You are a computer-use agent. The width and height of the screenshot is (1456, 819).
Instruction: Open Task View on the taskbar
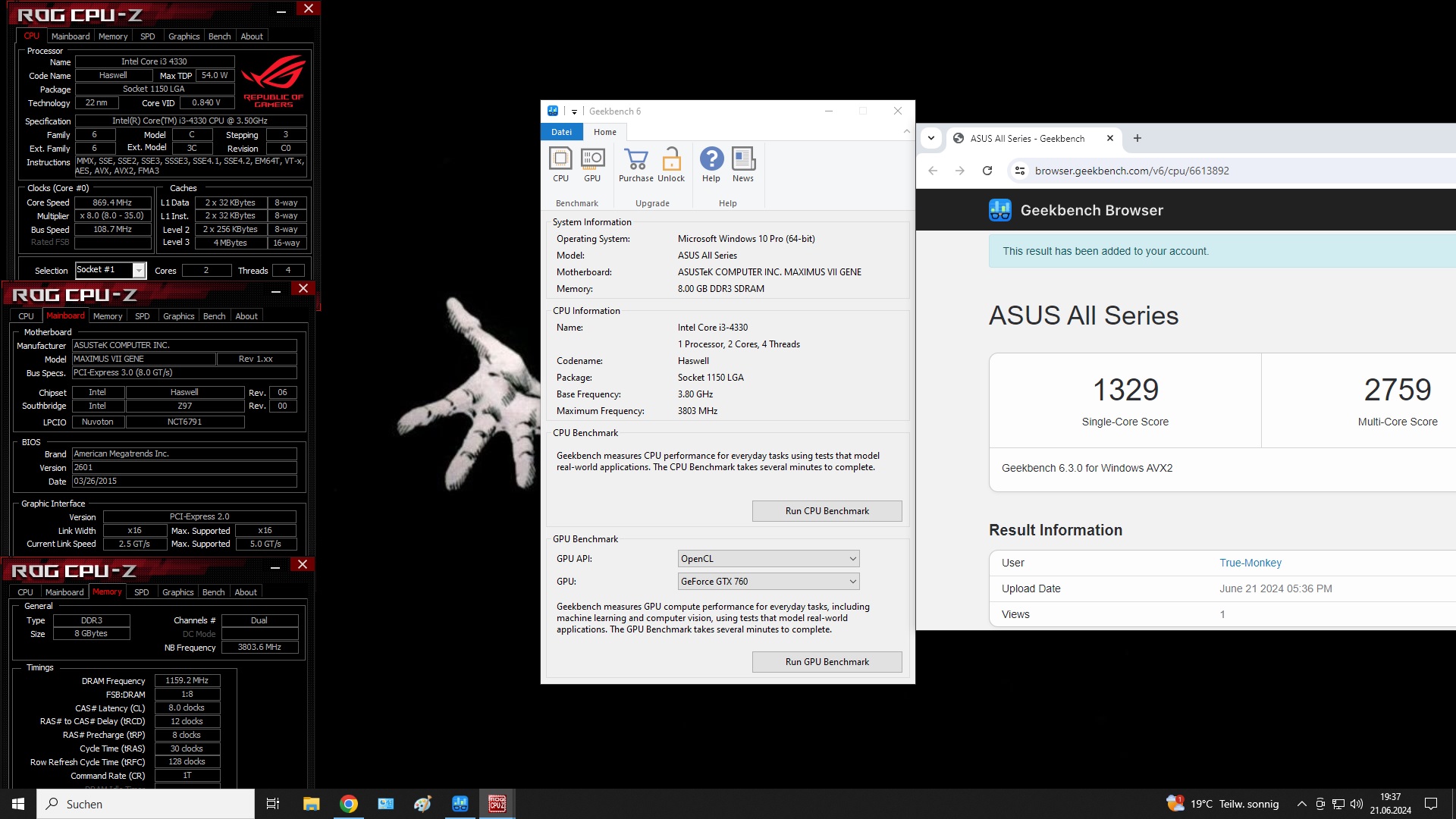273,804
